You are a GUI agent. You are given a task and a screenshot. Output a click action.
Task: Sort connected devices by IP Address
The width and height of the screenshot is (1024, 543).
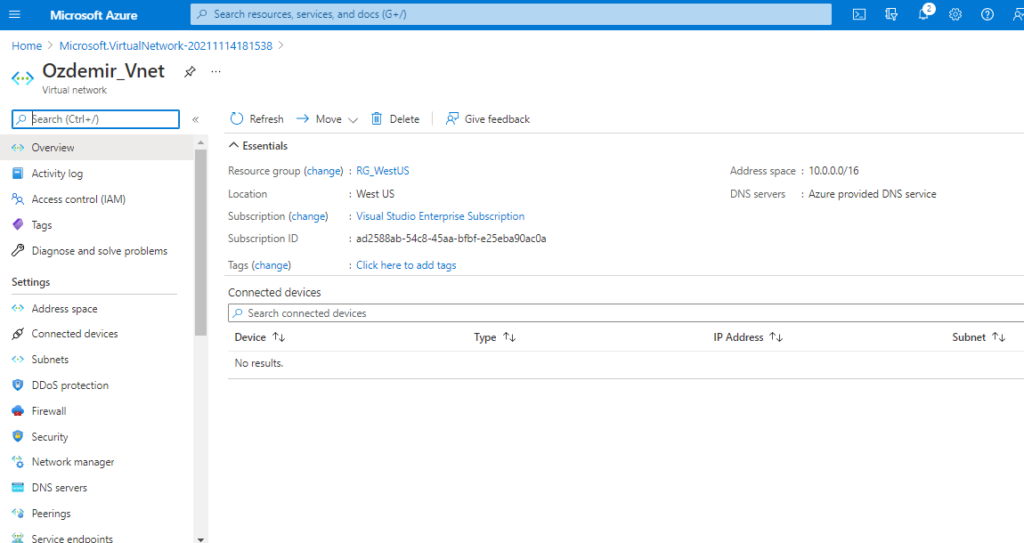coord(748,337)
